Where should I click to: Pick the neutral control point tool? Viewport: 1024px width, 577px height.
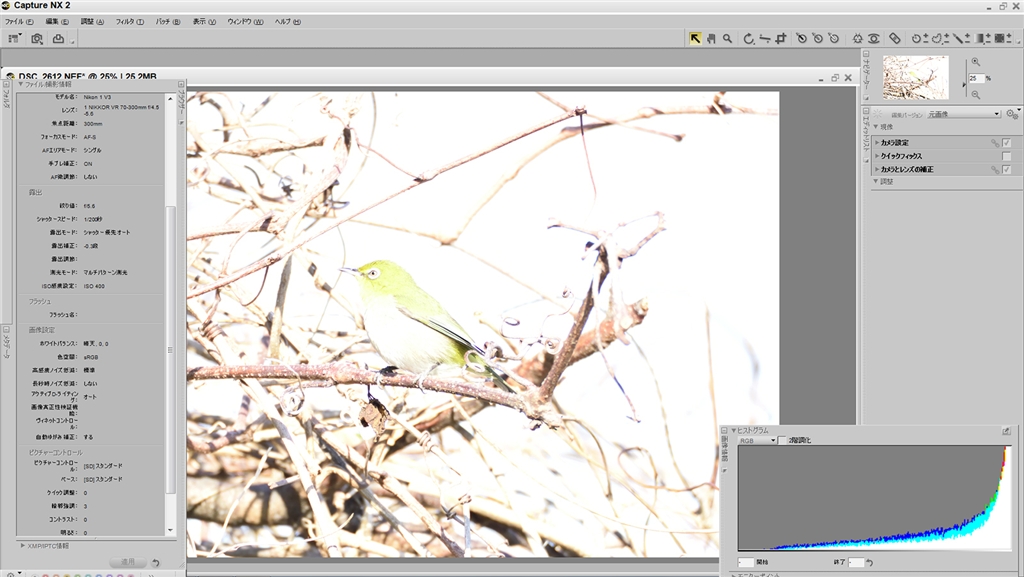click(x=818, y=39)
